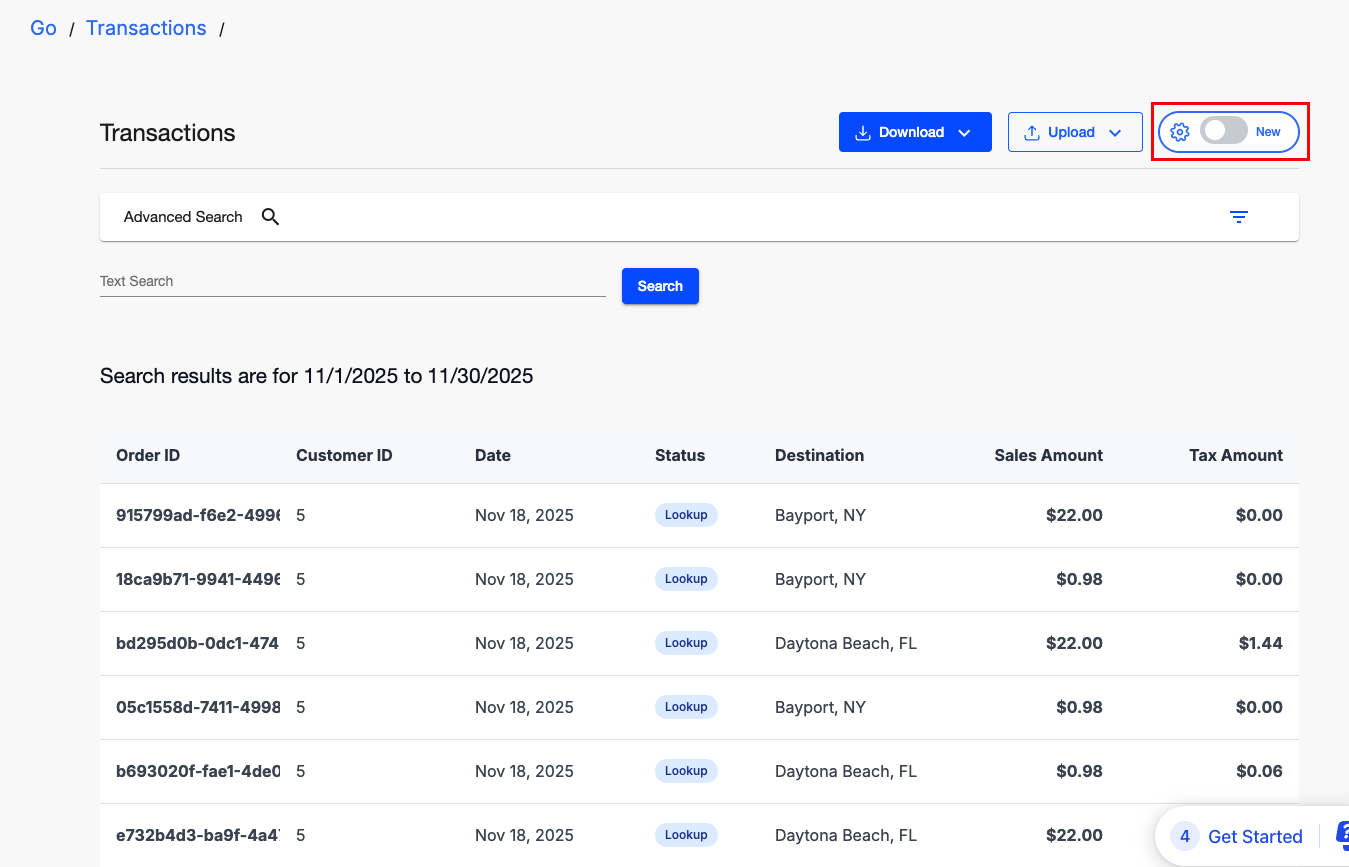Screen dimensions: 1349x867
Task: Sort by the Sales Amount column header
Action: pos(1048,455)
